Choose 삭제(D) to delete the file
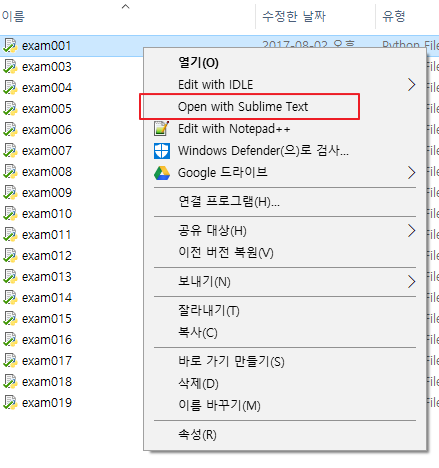This screenshot has width=439, height=468. click(198, 383)
